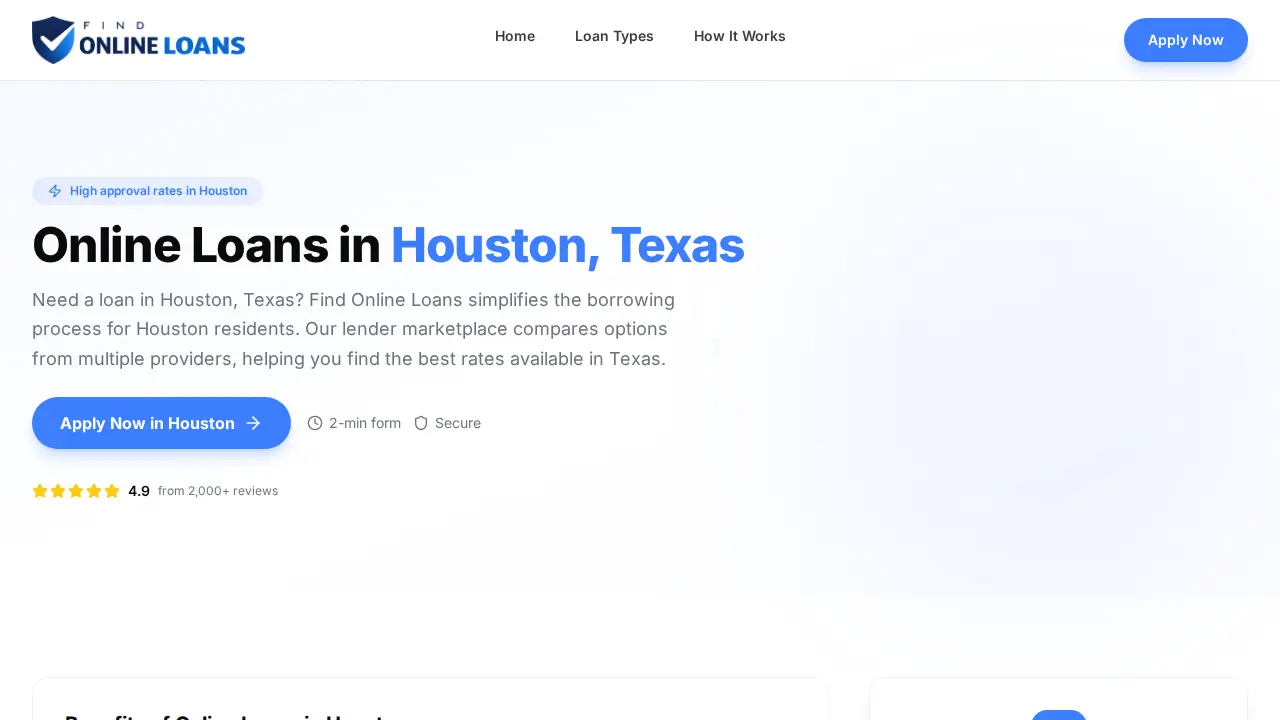Click the first yellow rating star
This screenshot has width=1280, height=720.
pyautogui.click(x=40, y=491)
